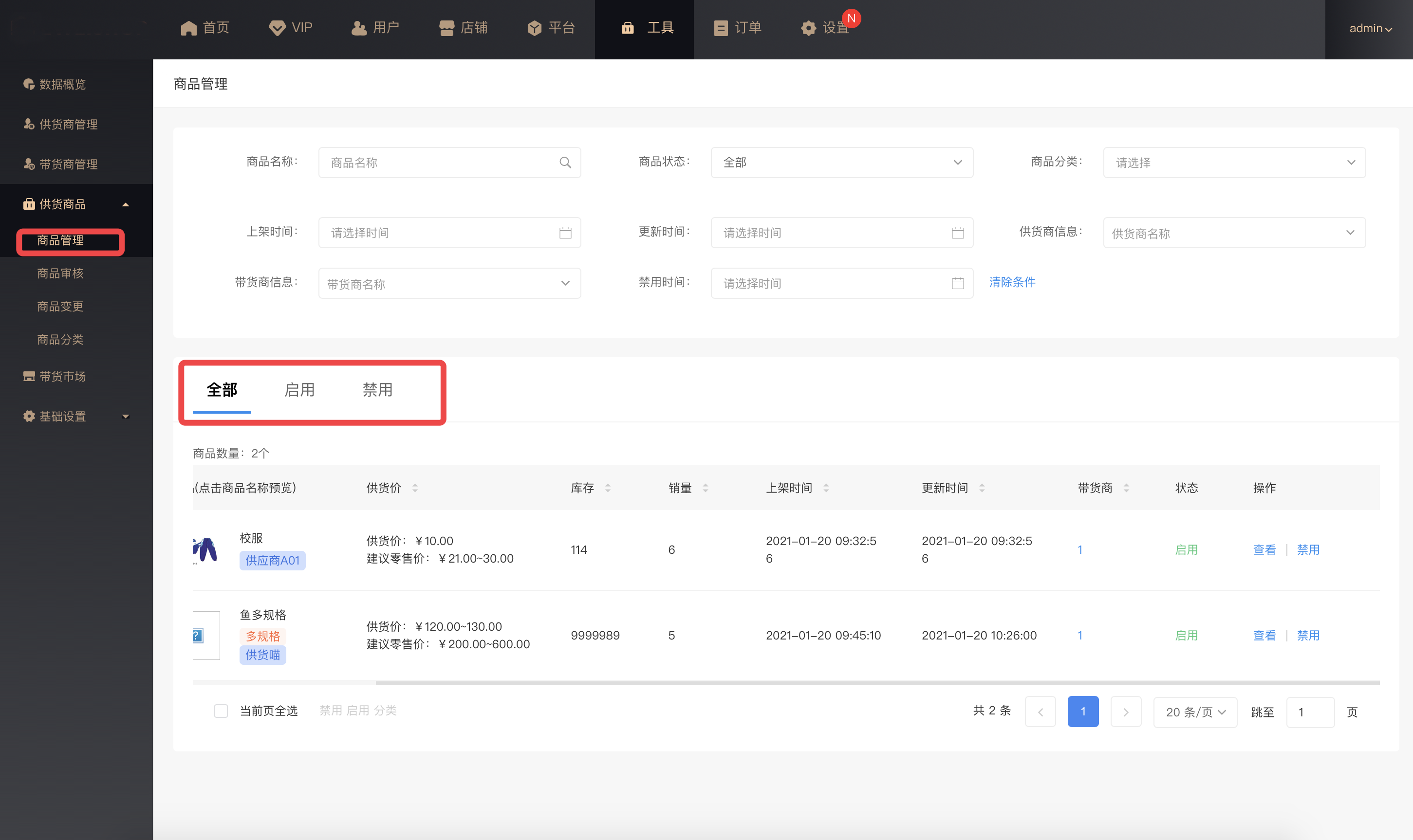
Task: Click calendar icon in 上架时间 field
Action: pos(565,233)
